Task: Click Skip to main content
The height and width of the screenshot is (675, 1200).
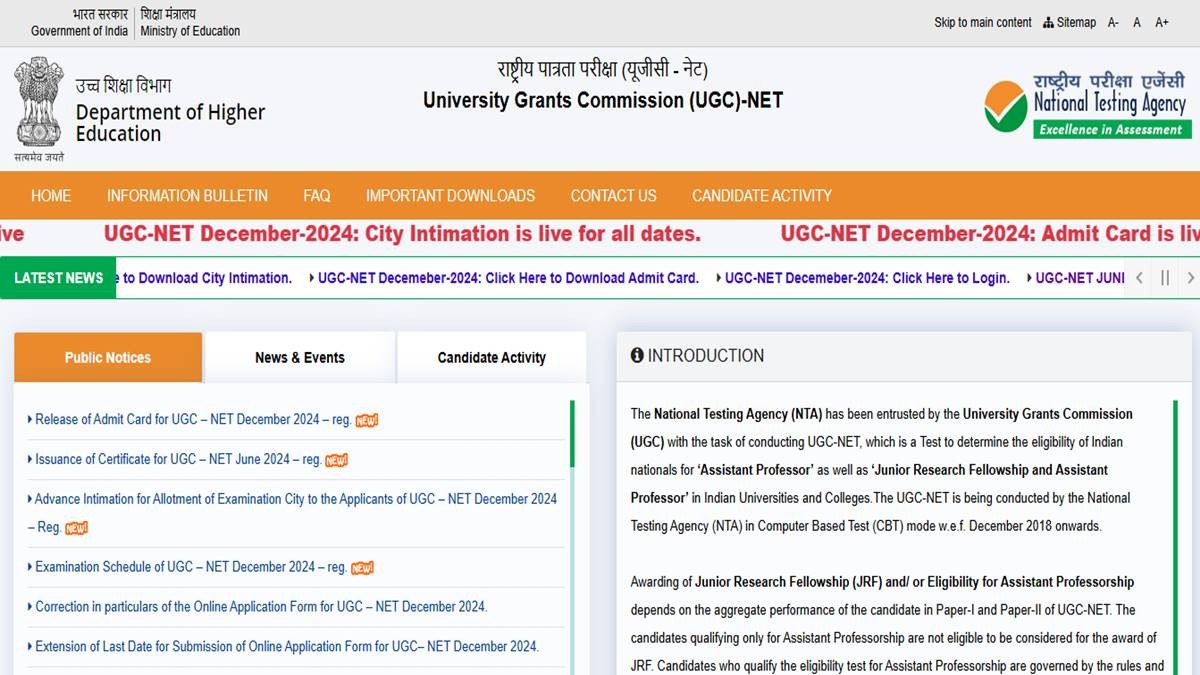Action: coord(982,22)
